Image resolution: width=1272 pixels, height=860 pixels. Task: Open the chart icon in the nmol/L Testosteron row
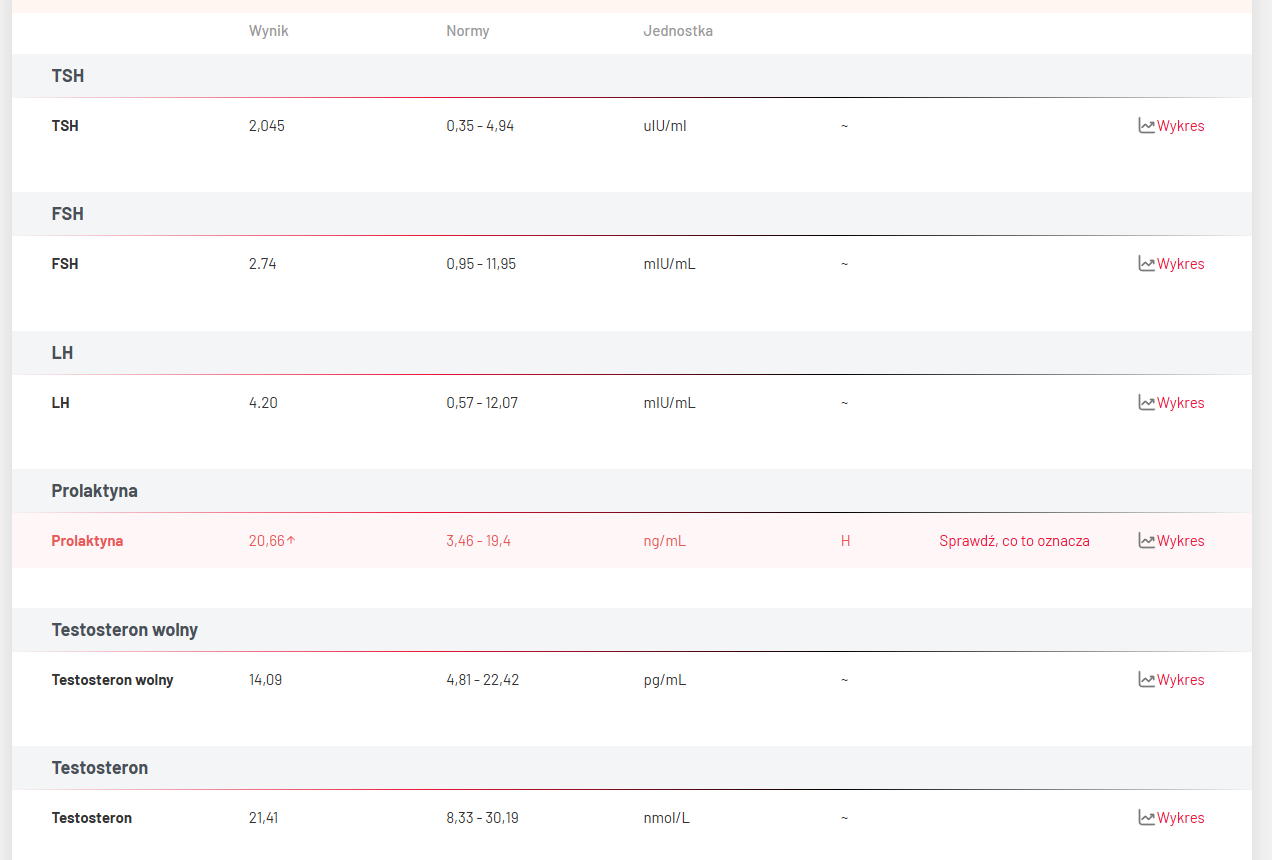click(x=1146, y=818)
